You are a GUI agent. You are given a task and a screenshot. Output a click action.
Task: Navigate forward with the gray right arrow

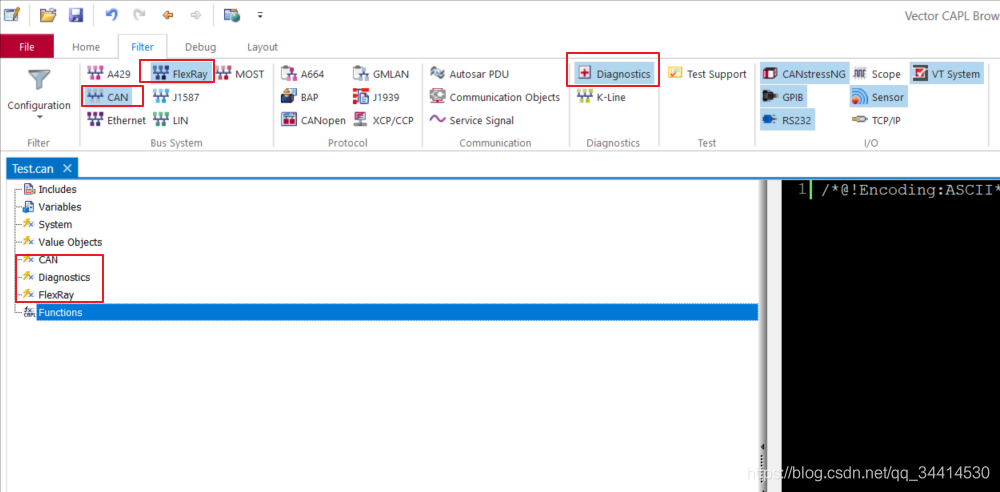[x=196, y=15]
